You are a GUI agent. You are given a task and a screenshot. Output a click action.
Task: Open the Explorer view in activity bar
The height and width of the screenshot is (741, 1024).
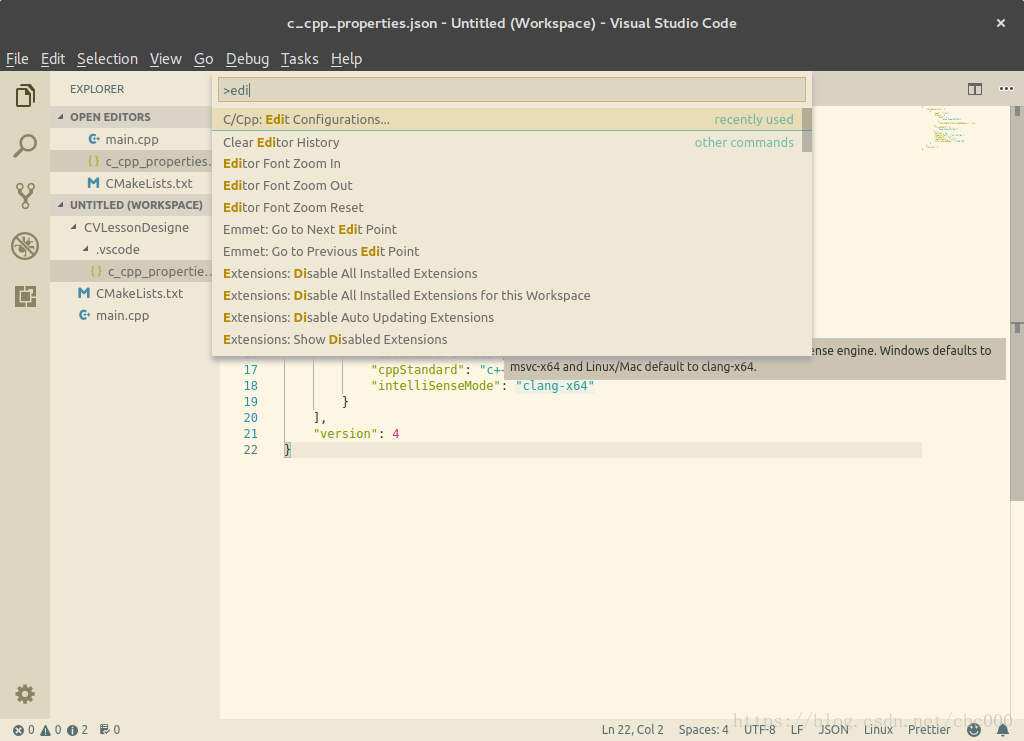point(25,96)
